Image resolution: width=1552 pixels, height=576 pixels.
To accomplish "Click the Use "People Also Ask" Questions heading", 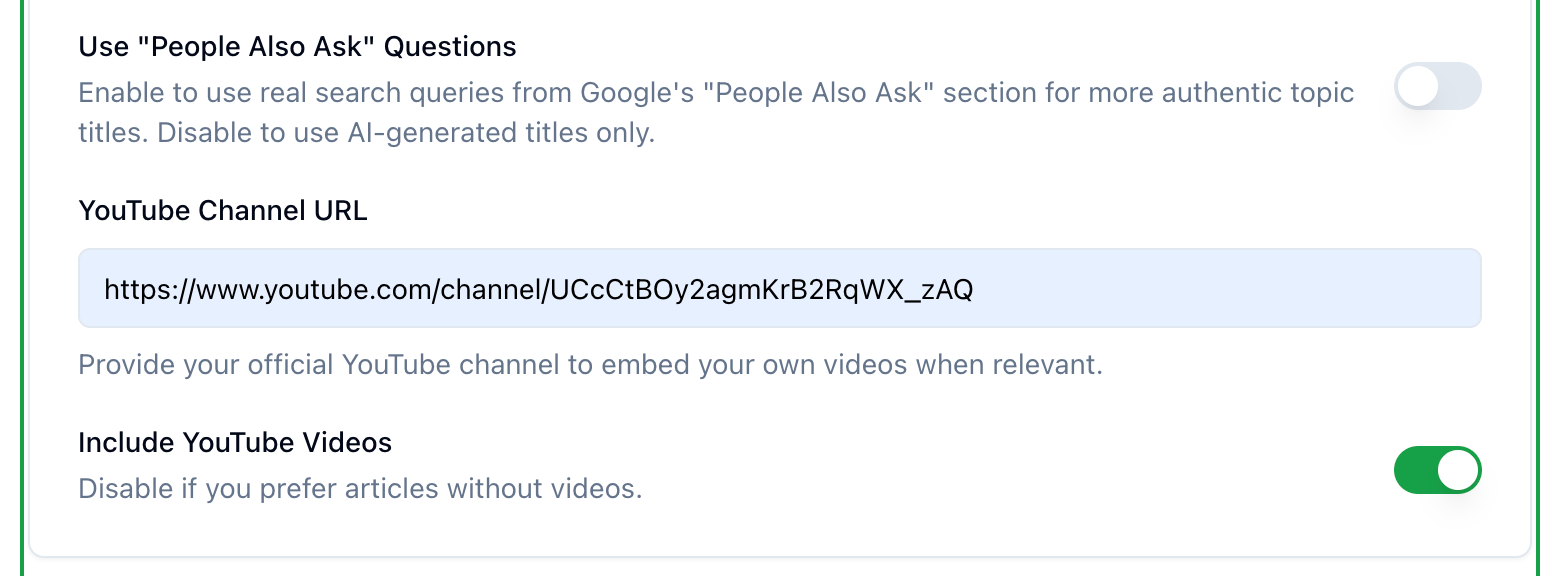I will coord(297,46).
